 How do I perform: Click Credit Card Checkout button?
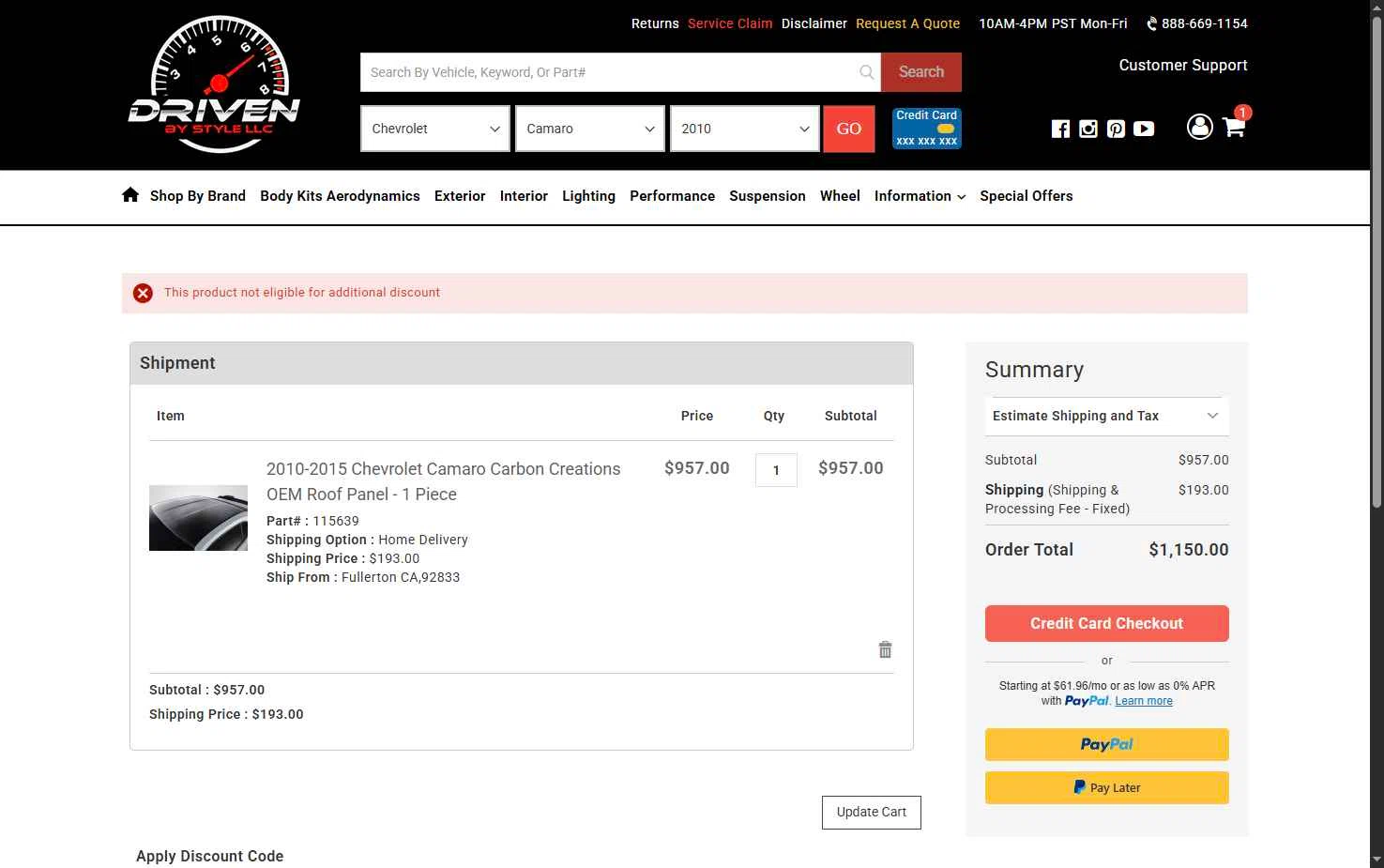tap(1107, 623)
